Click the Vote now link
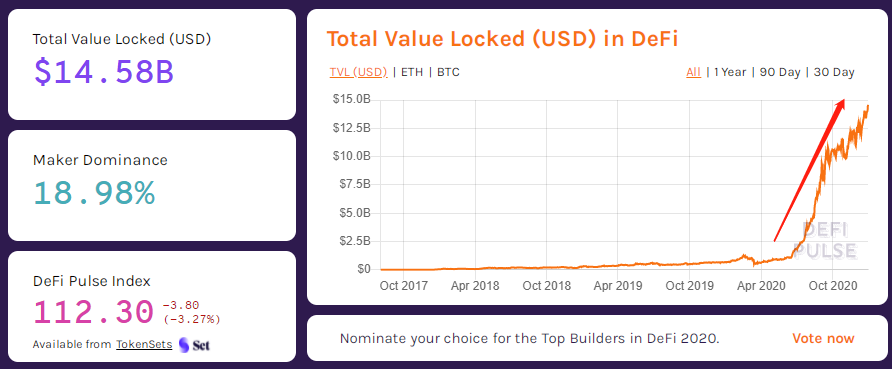 (823, 339)
